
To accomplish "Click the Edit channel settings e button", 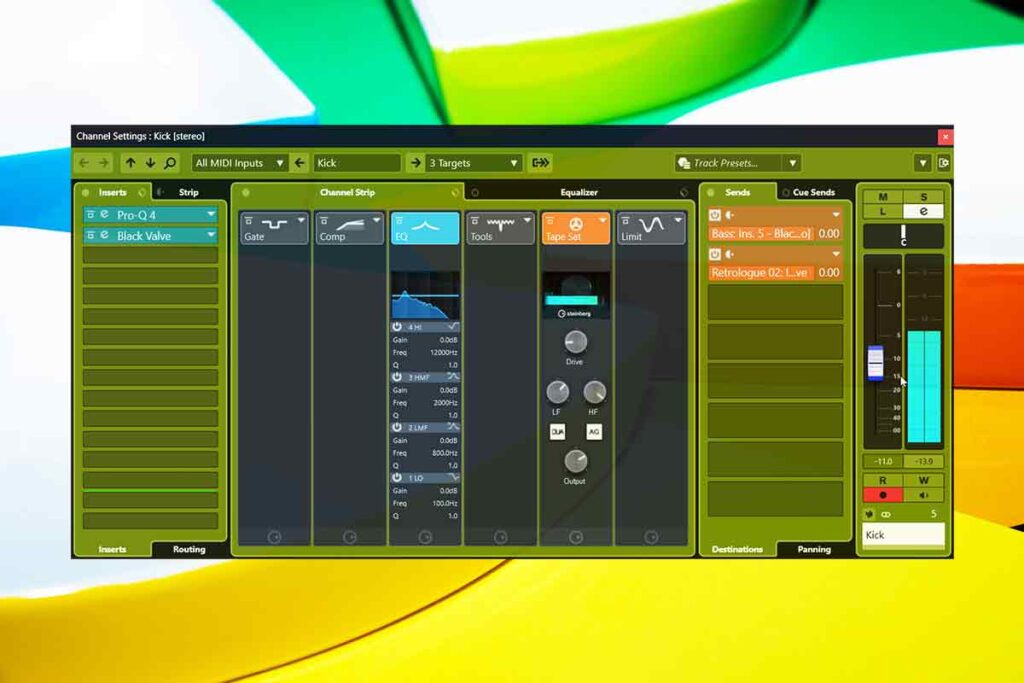I will (x=923, y=211).
